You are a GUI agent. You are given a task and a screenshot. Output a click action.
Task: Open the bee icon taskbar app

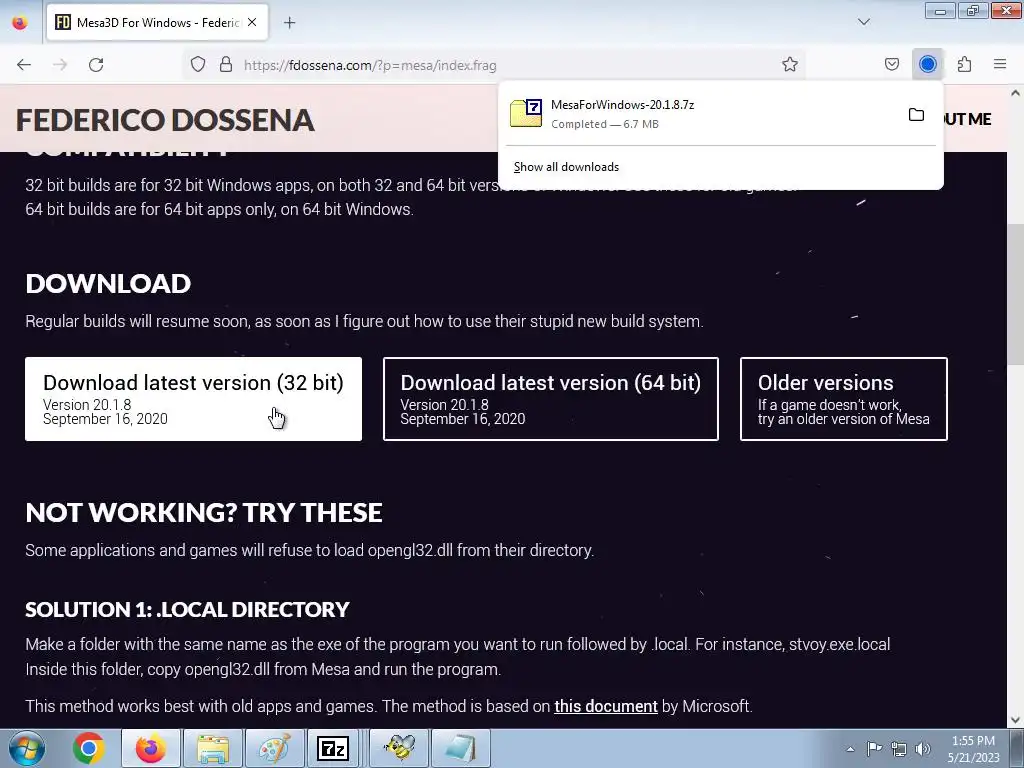click(399, 748)
